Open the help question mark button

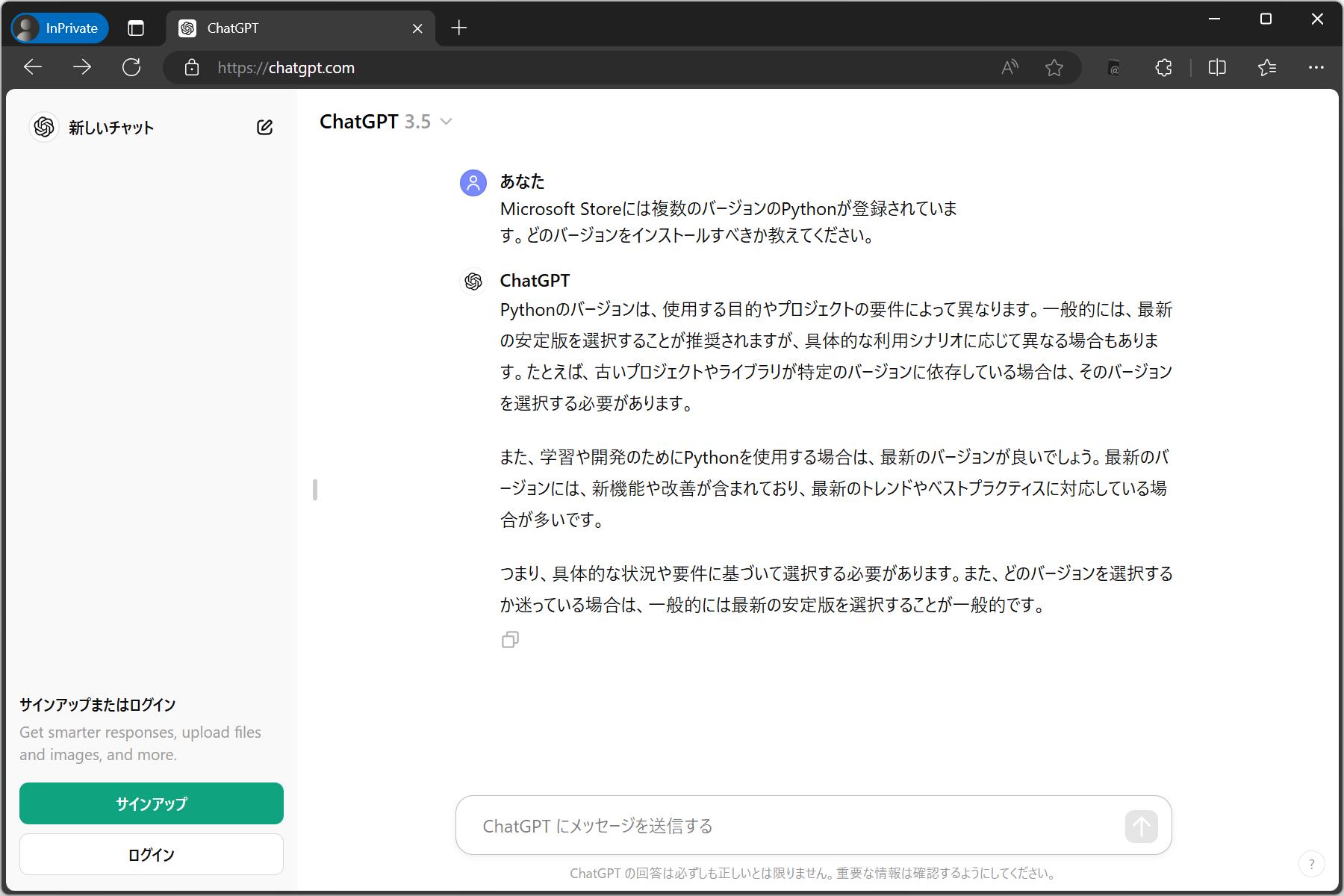1312,864
